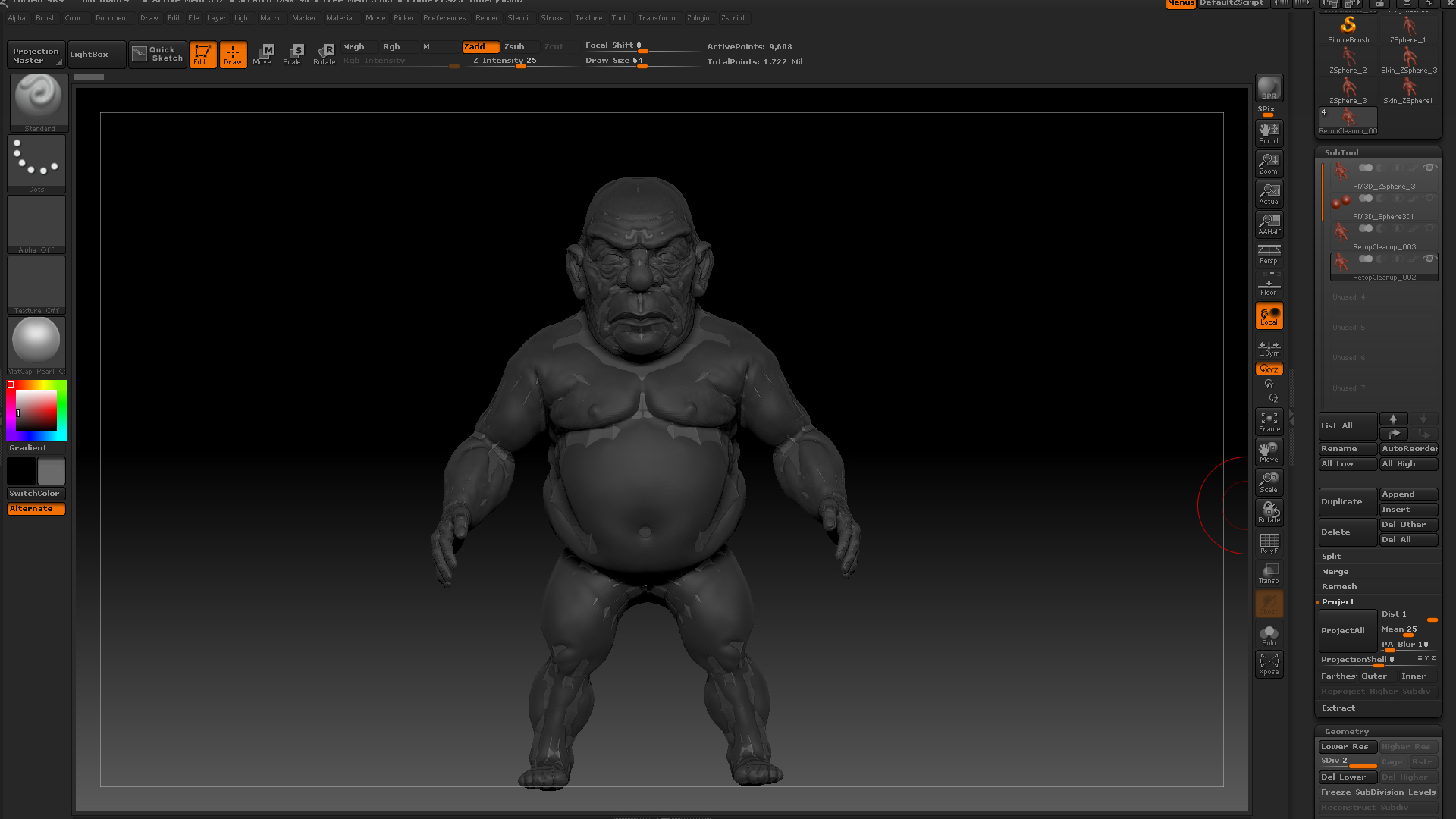
Task: Select the SimpleBrush tool thumbnail
Action: pos(1348,30)
